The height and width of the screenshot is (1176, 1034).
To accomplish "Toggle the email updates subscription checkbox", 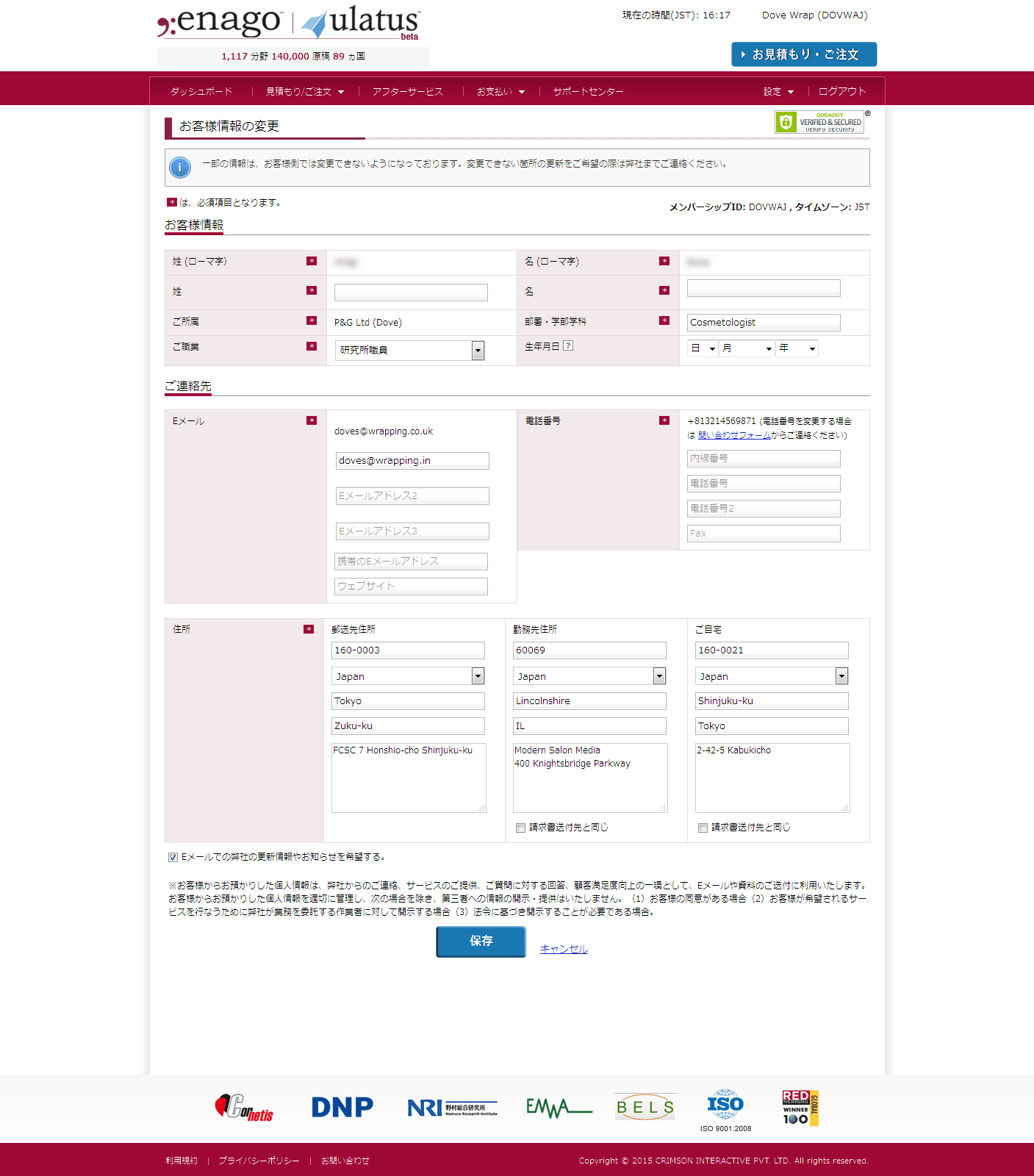I will click(x=173, y=857).
